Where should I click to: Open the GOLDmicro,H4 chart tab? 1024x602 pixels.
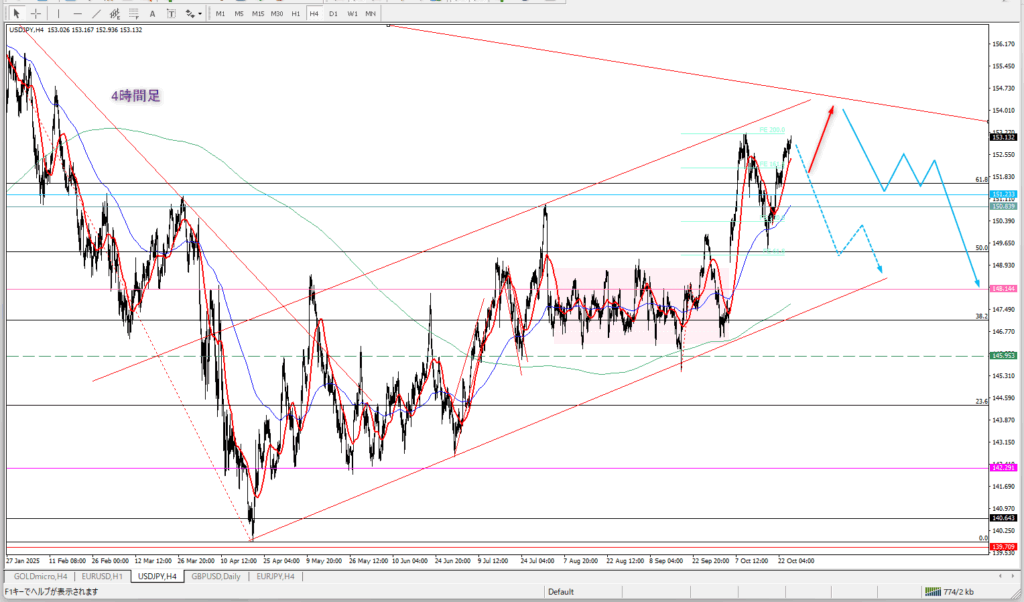pos(41,577)
